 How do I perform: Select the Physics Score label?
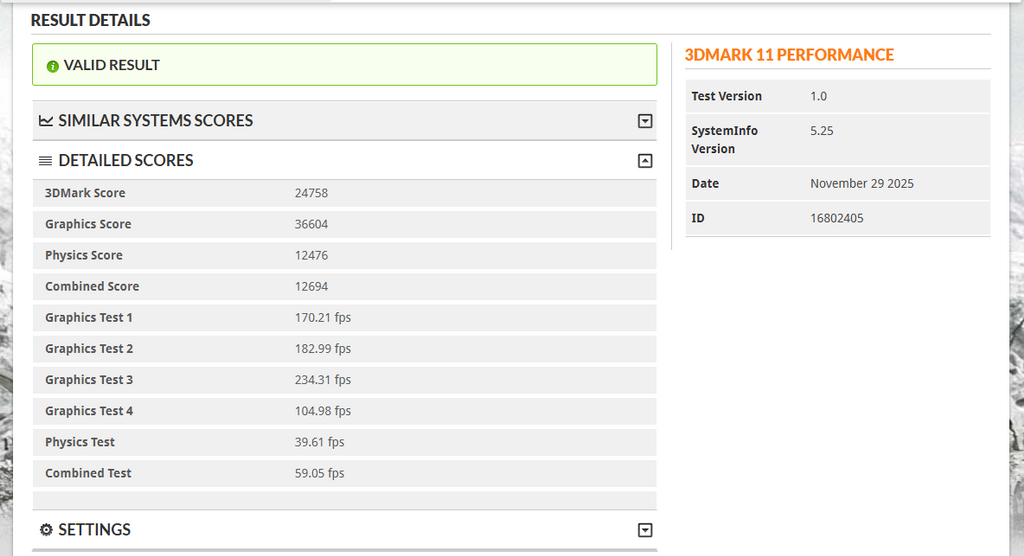[84, 255]
